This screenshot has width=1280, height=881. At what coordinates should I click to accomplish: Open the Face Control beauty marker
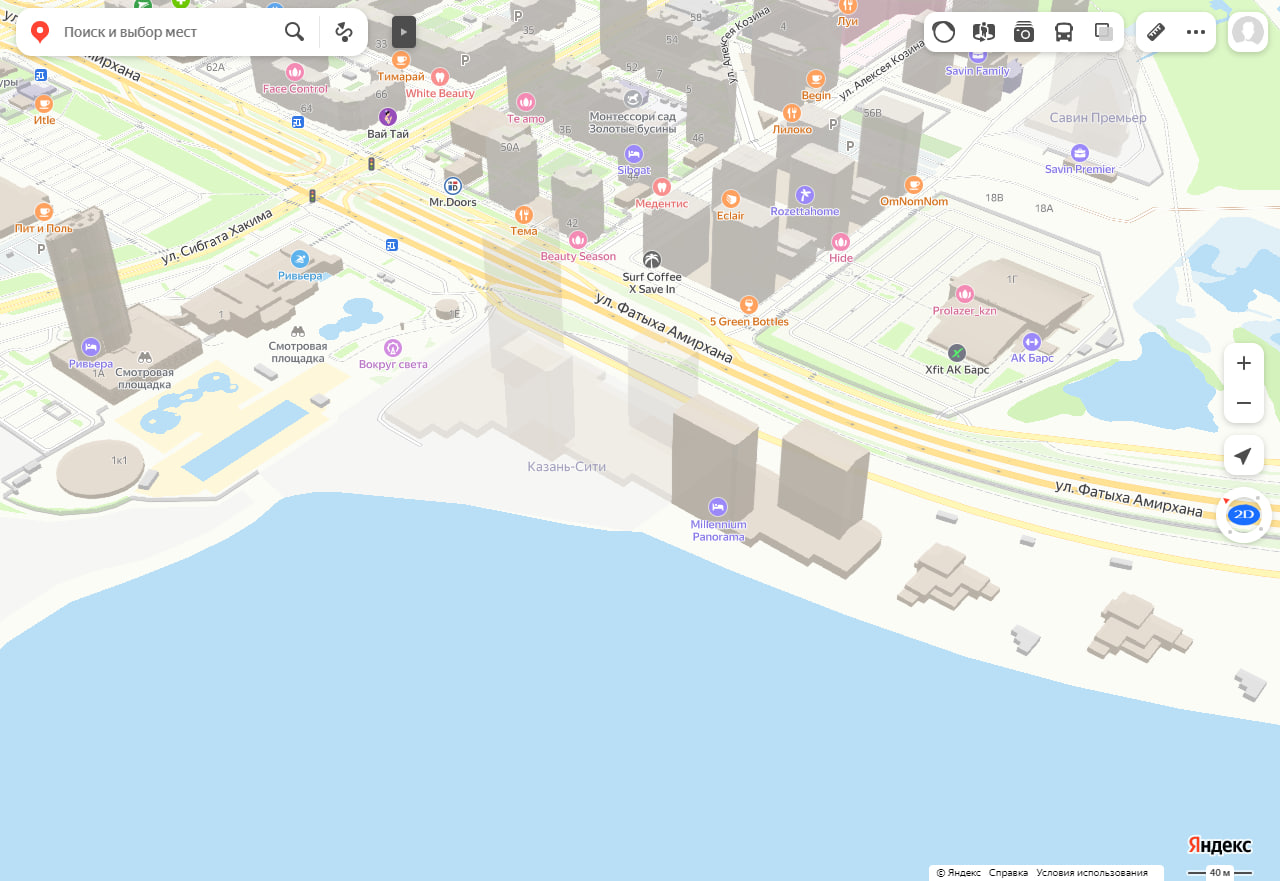tap(295, 72)
